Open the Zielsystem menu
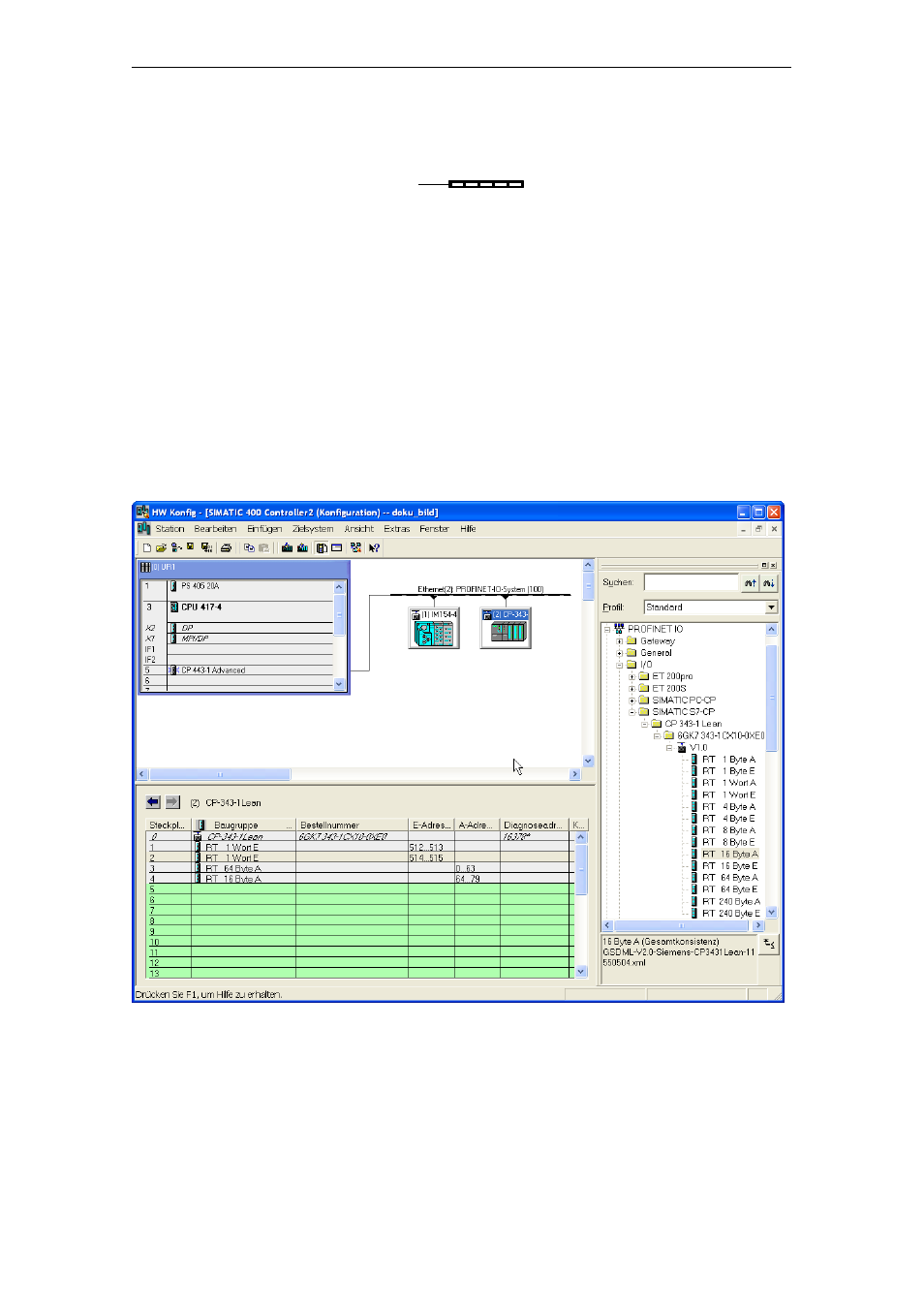 [x=313, y=529]
